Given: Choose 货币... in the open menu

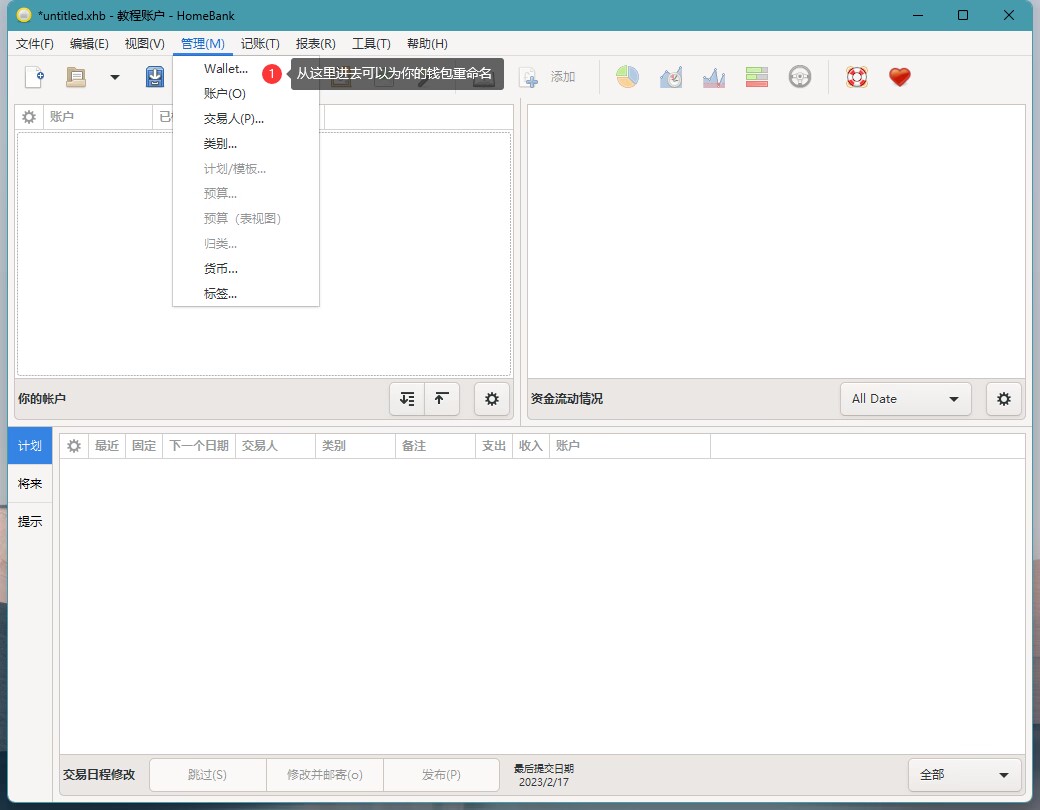Looking at the screenshot, I should [221, 269].
